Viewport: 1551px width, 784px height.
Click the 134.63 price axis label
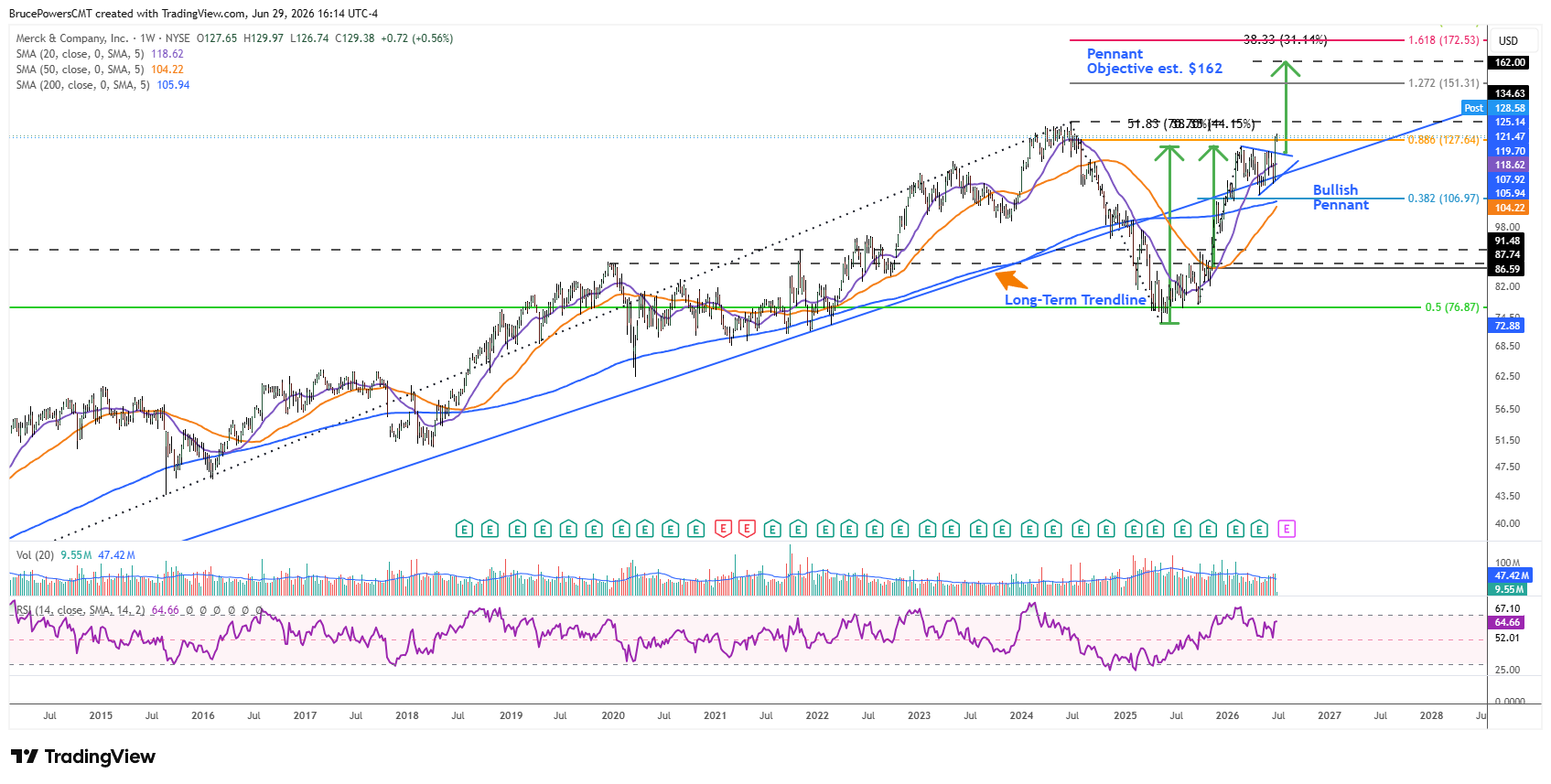pyautogui.click(x=1510, y=93)
